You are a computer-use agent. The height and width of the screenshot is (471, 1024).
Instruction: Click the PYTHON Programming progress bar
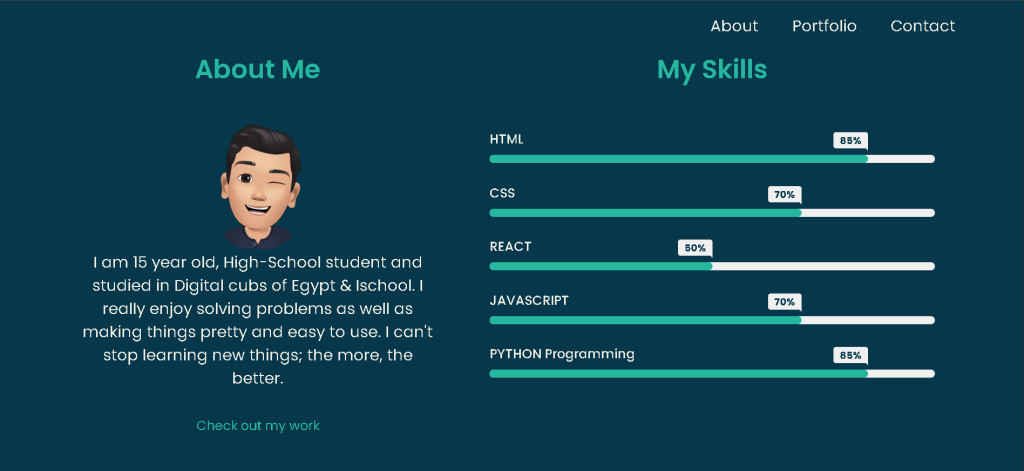click(711, 374)
